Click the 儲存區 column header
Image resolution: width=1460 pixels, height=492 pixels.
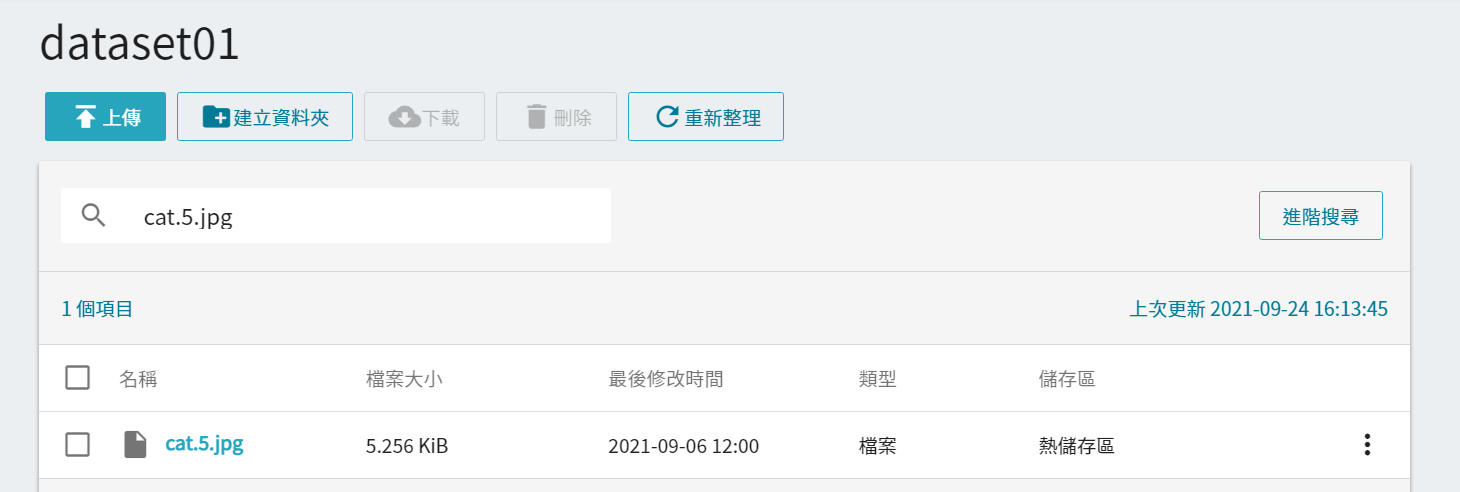coord(1067,379)
